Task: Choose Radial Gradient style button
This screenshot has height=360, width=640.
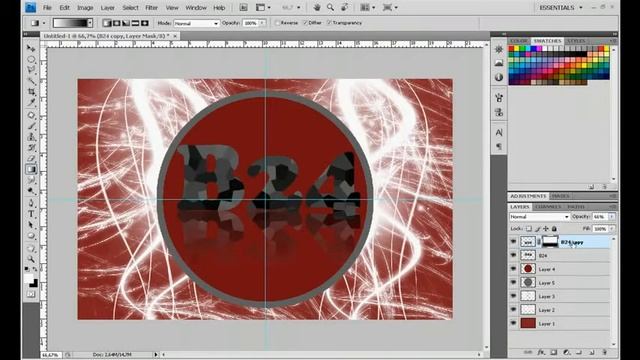Action: pyautogui.click(x=116, y=23)
